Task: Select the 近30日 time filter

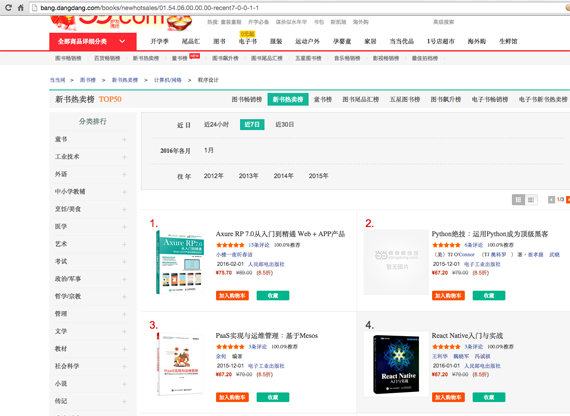Action: pyautogui.click(x=284, y=124)
